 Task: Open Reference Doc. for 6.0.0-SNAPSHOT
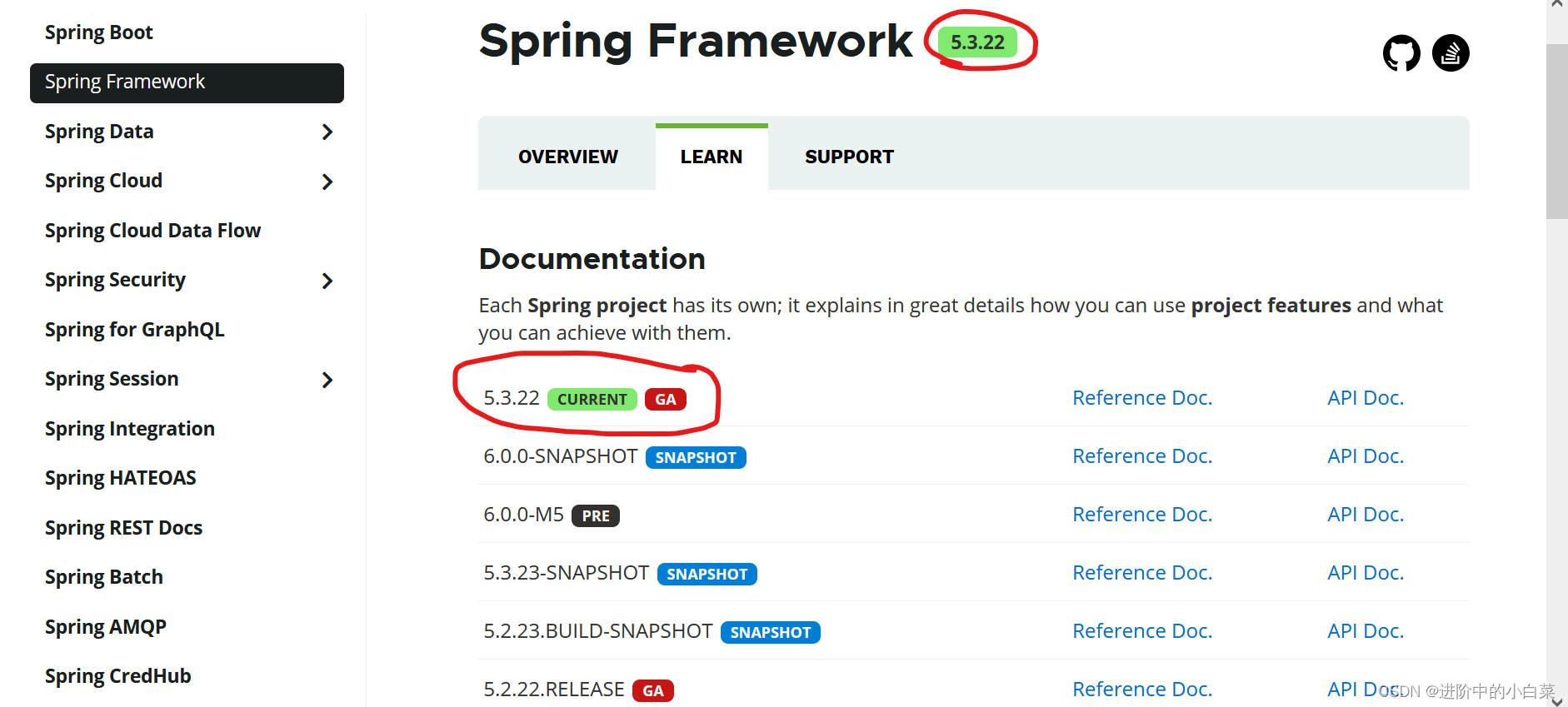pyautogui.click(x=1142, y=456)
